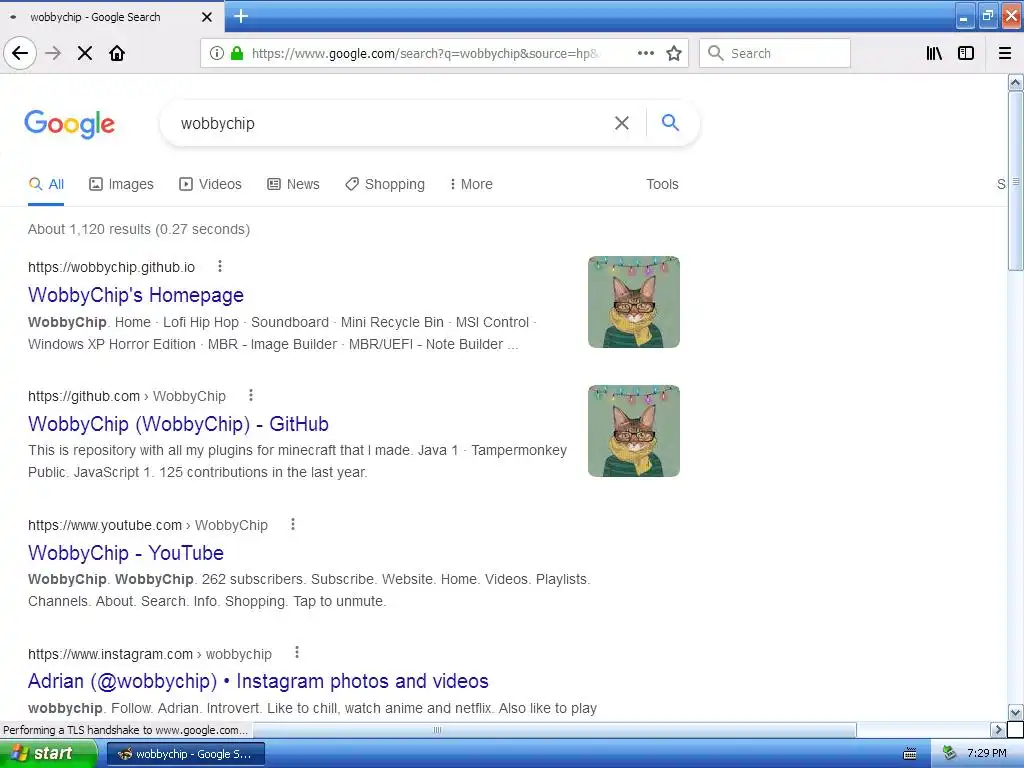Viewport: 1024px width, 768px height.
Task: Click the youtube.com › WobbyChip breadcrumb
Action: click(x=148, y=525)
